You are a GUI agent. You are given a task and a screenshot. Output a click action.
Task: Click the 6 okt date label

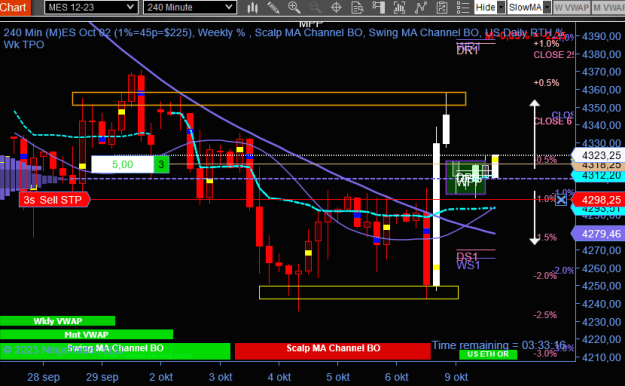tap(397, 377)
